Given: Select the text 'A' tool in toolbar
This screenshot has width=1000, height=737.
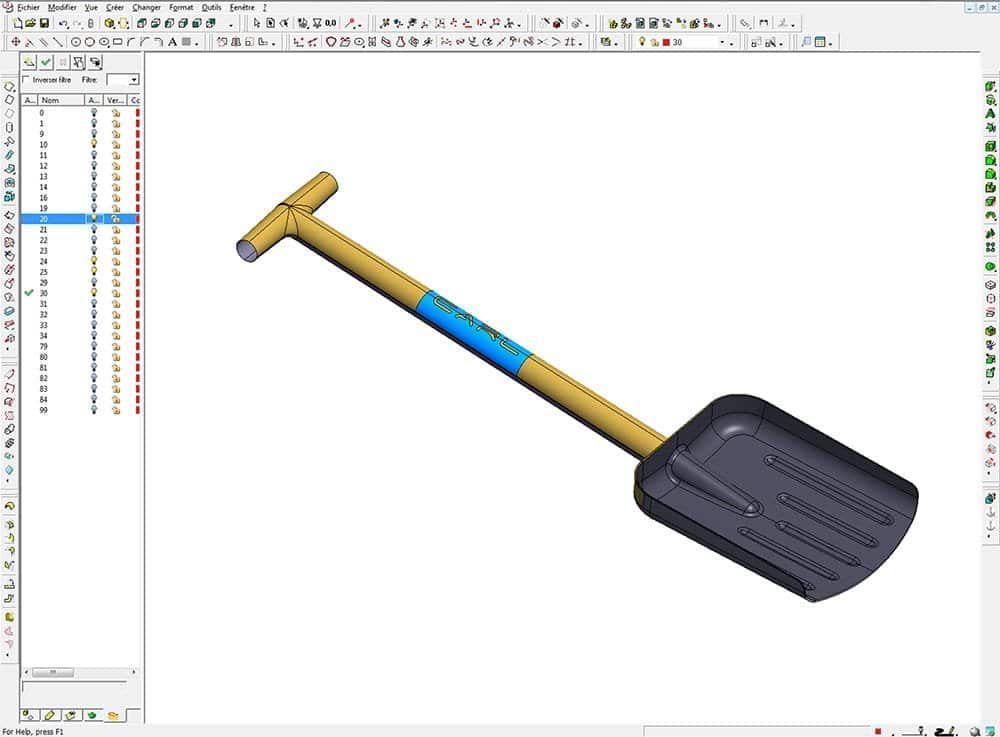Looking at the screenshot, I should (x=172, y=42).
